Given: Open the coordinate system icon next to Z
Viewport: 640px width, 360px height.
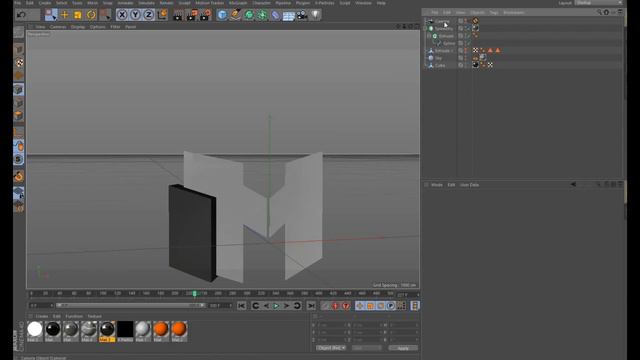Looking at the screenshot, I should [162, 15].
